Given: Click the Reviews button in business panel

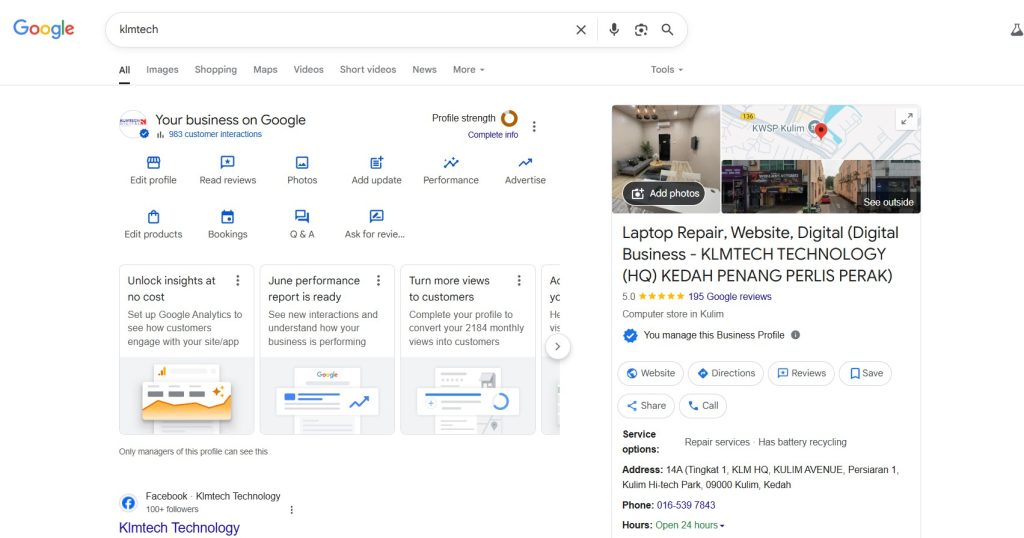Looking at the screenshot, I should (x=801, y=373).
